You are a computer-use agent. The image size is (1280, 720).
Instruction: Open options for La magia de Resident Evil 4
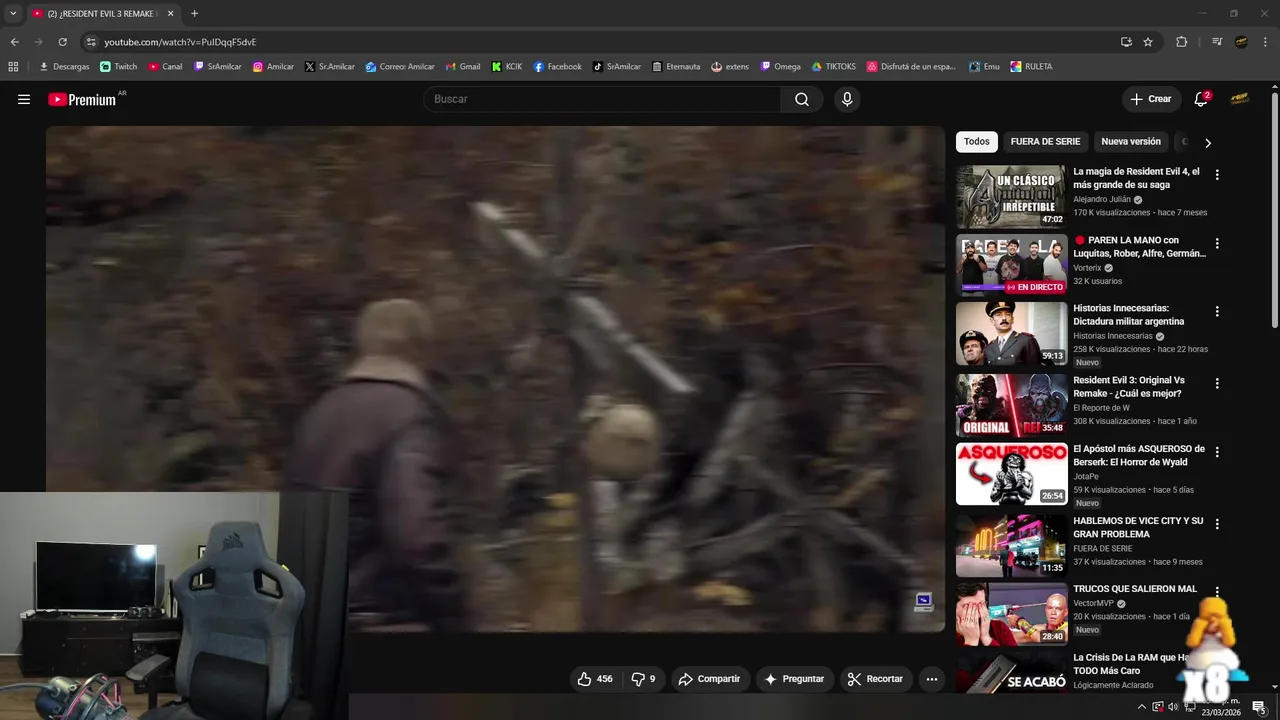click(x=1217, y=175)
